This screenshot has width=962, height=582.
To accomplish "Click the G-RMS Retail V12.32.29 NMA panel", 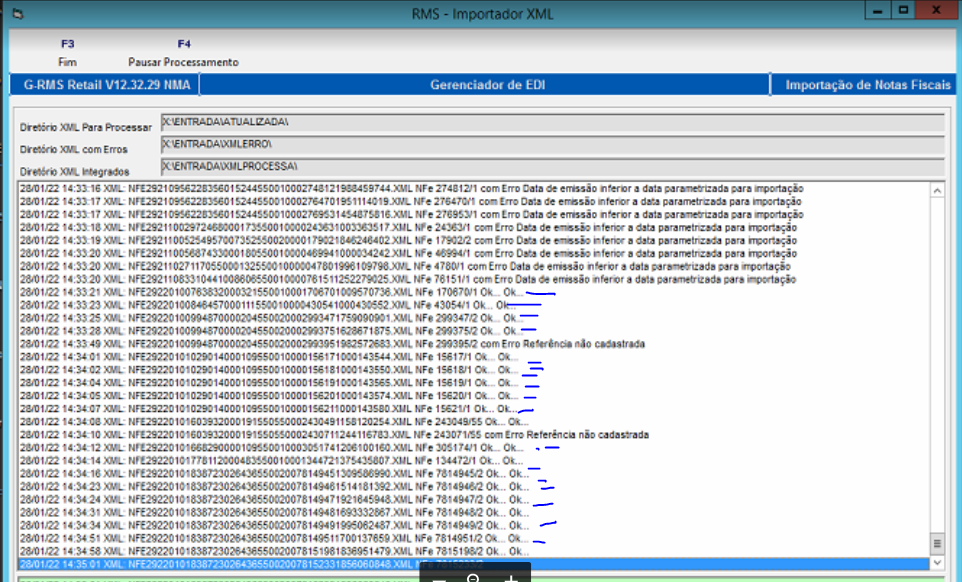I will coord(105,85).
